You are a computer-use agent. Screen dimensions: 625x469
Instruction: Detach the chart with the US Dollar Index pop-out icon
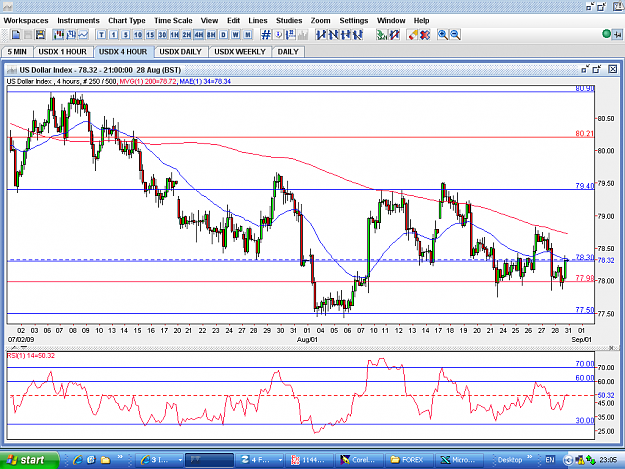pos(597,69)
